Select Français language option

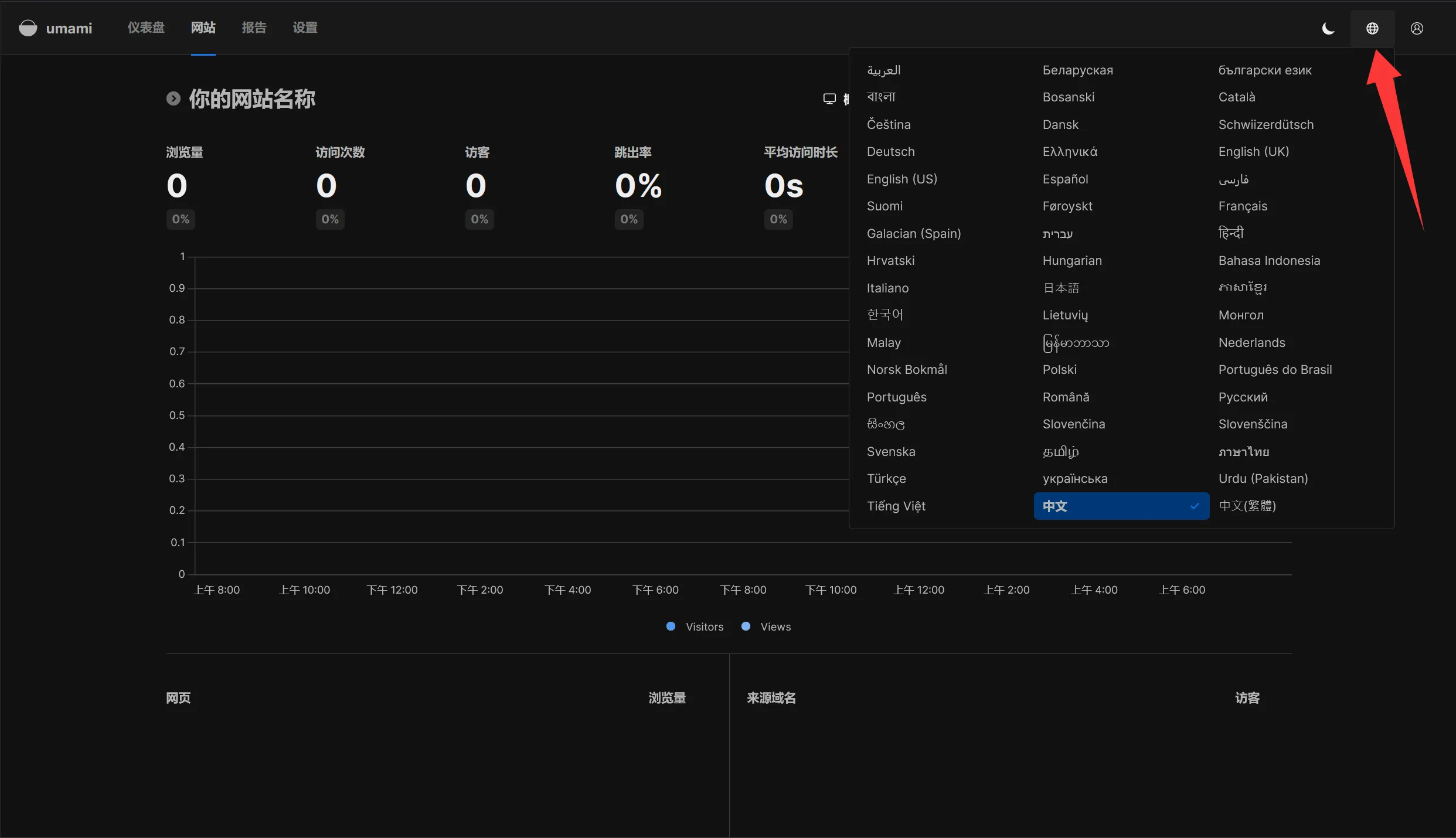coord(1243,206)
